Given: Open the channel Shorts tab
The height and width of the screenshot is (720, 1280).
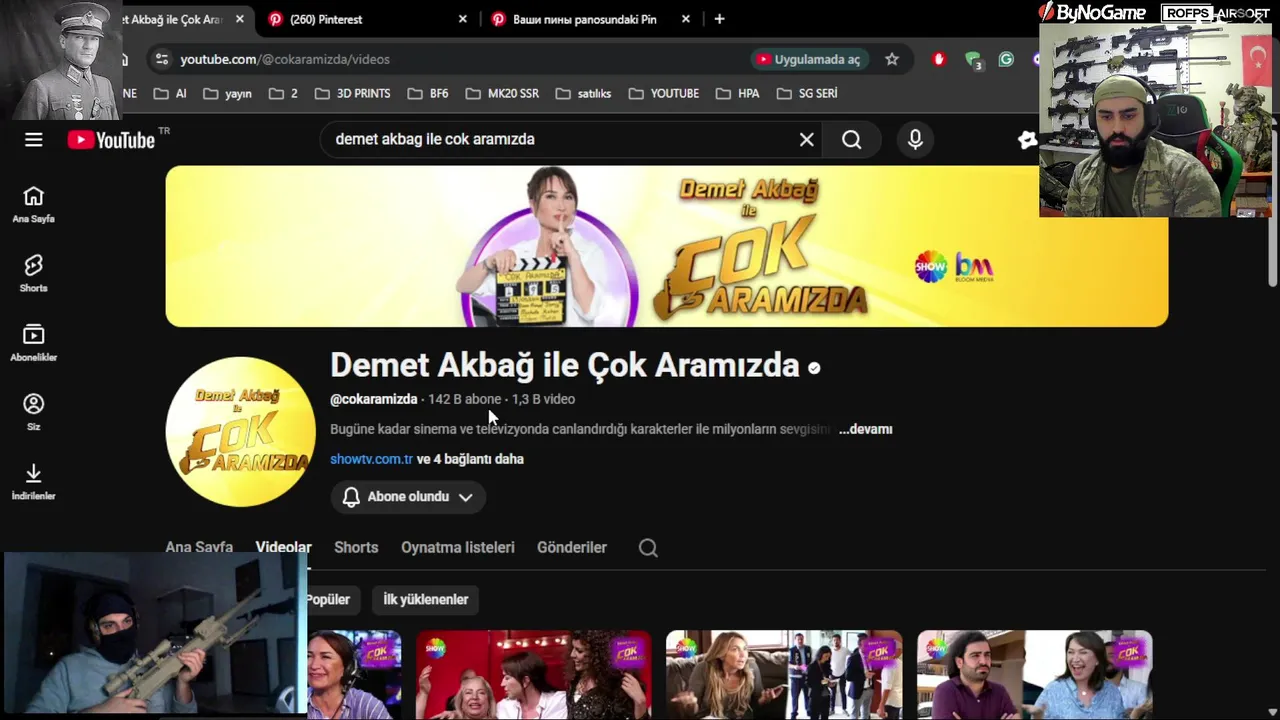Looking at the screenshot, I should [356, 547].
